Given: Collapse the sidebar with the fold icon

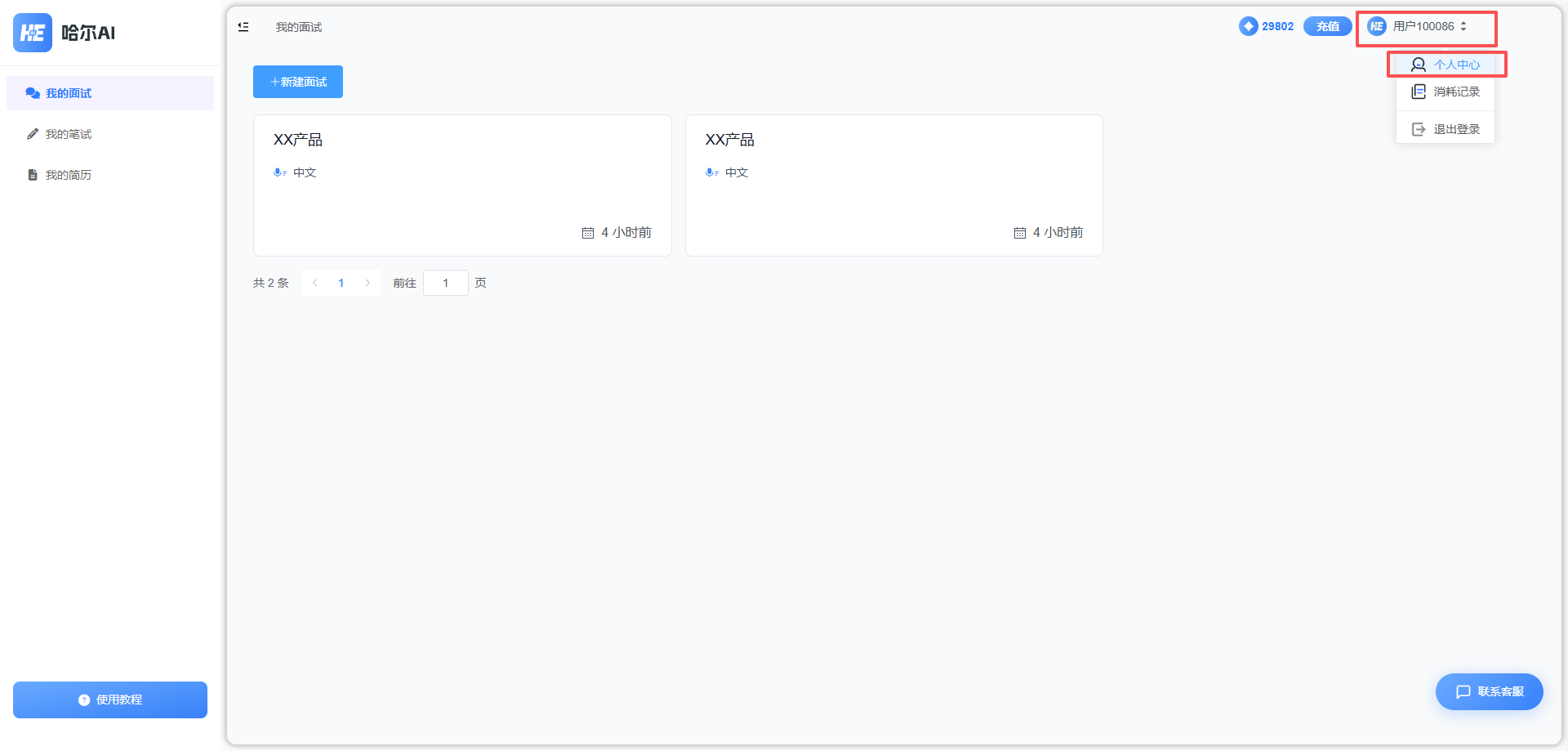Looking at the screenshot, I should [243, 27].
